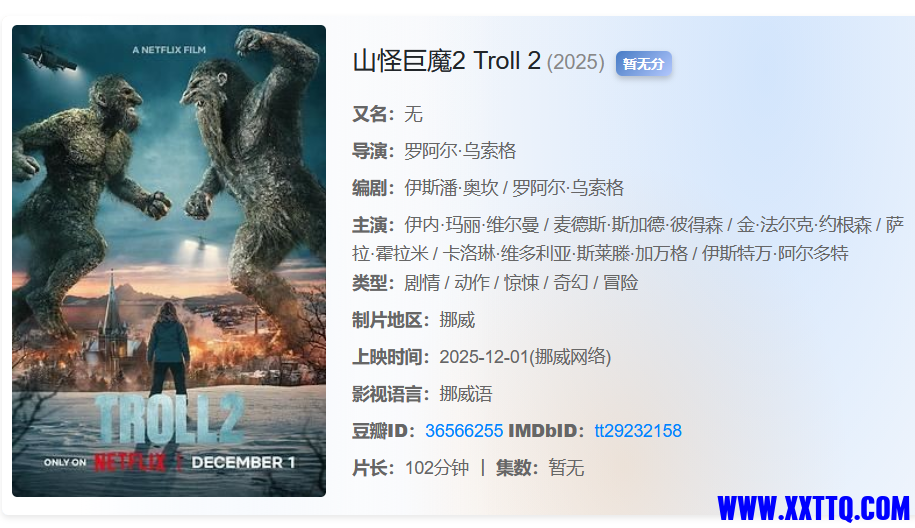Click the Troll 2 movie poster thumbnail
915x528 pixels.
(169, 261)
